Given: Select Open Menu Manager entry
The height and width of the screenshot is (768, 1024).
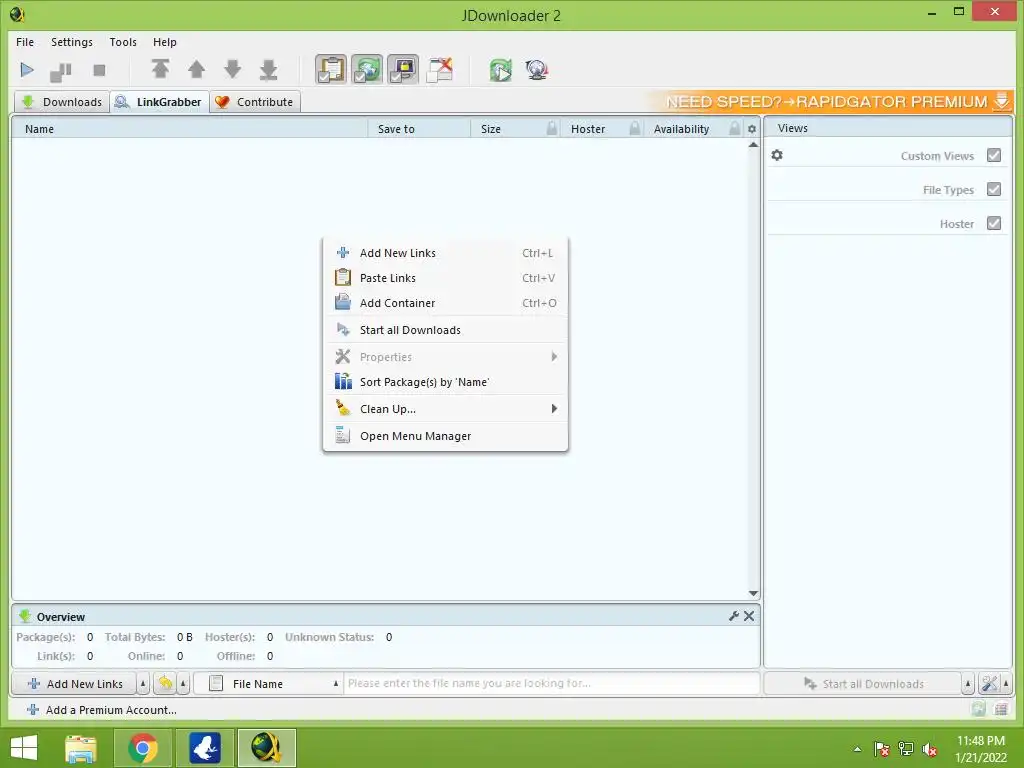Looking at the screenshot, I should click(x=445, y=436).
